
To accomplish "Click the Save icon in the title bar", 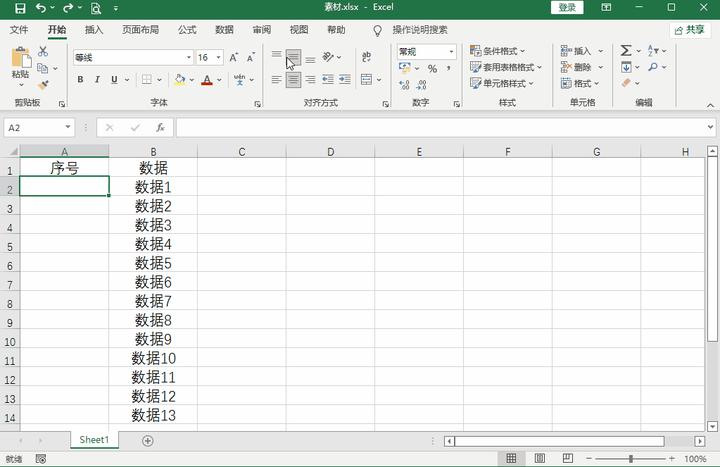I will click(20, 8).
